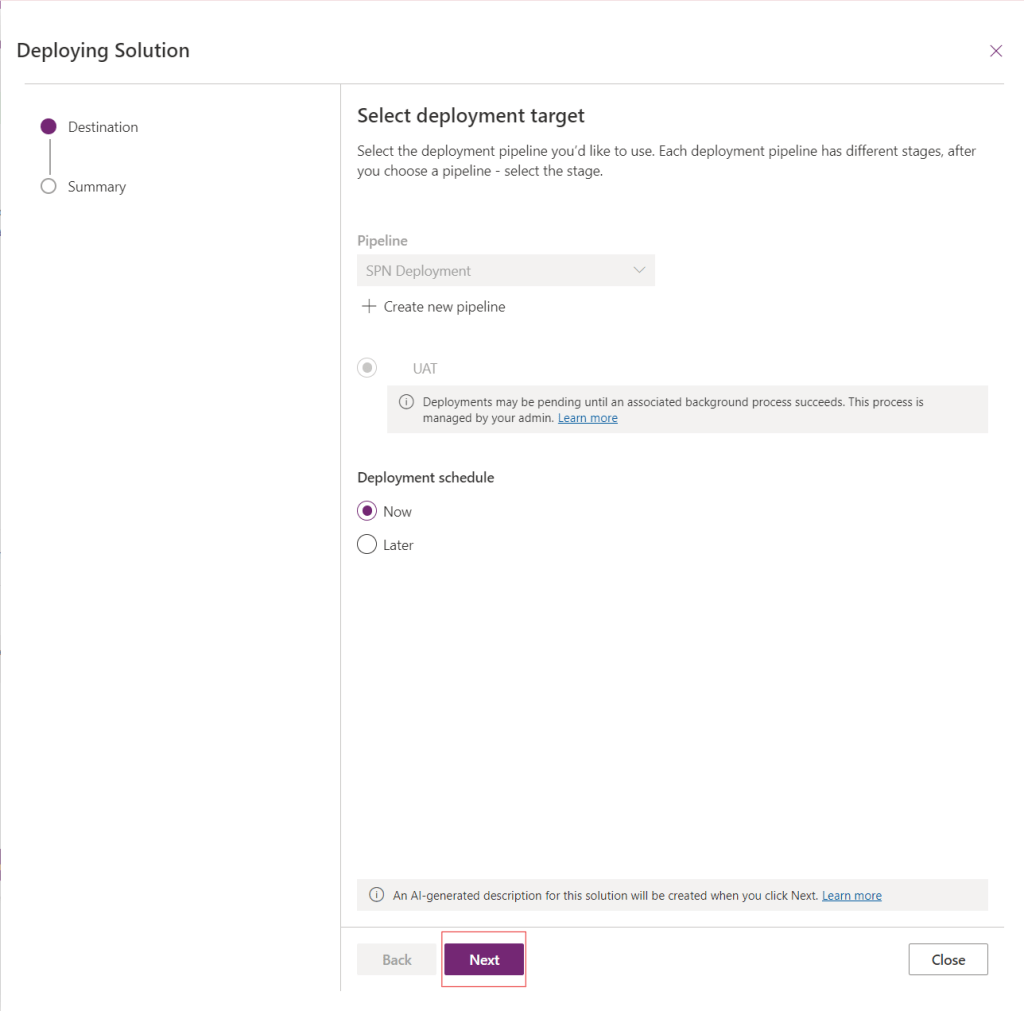Click the Summary step circle

click(48, 186)
